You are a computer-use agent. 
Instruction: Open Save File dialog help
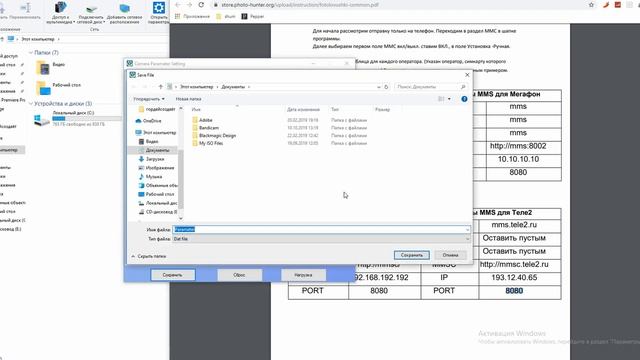point(464,99)
